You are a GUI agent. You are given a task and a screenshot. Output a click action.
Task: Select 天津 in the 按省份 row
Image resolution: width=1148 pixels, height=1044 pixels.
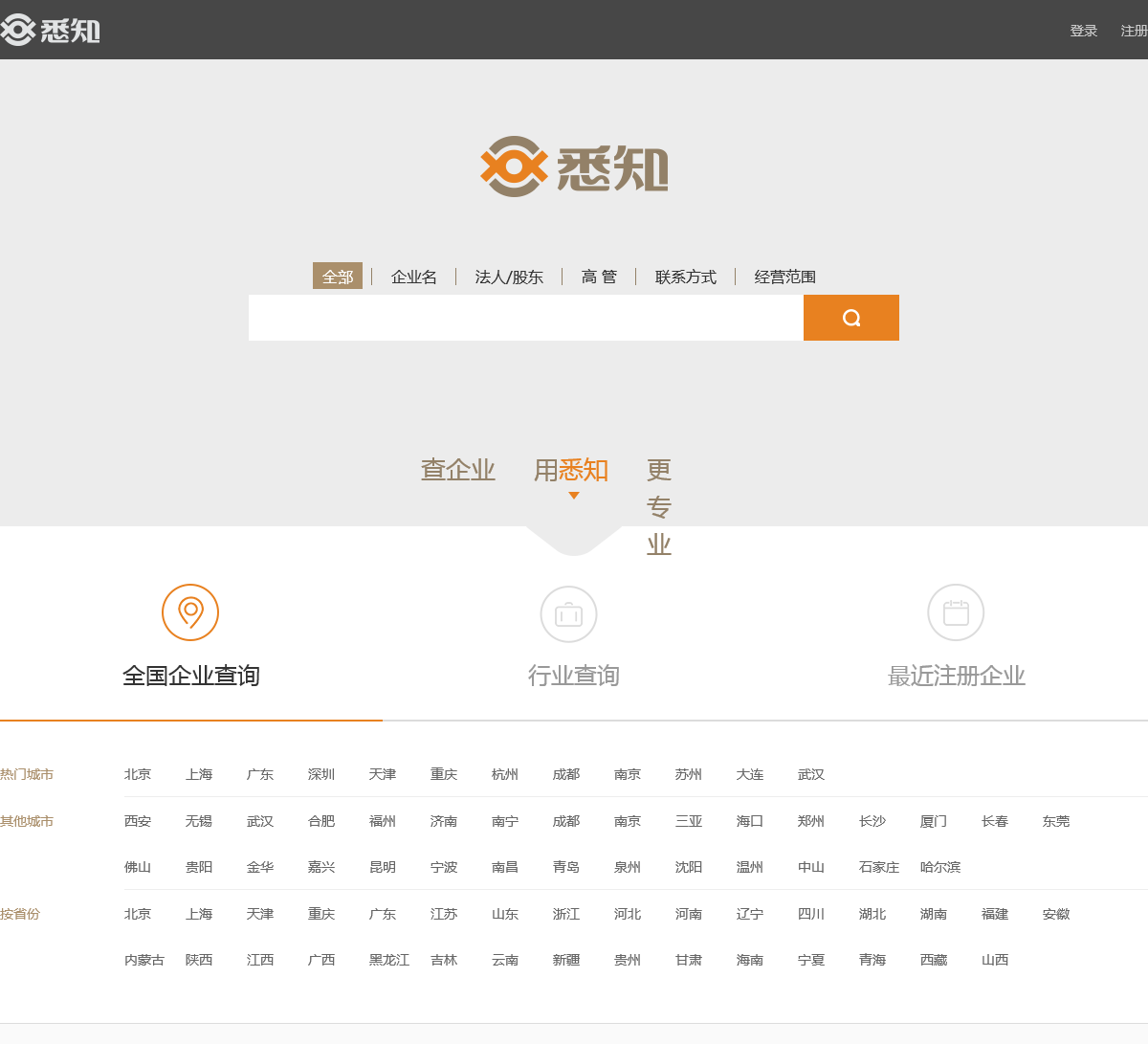click(260, 914)
